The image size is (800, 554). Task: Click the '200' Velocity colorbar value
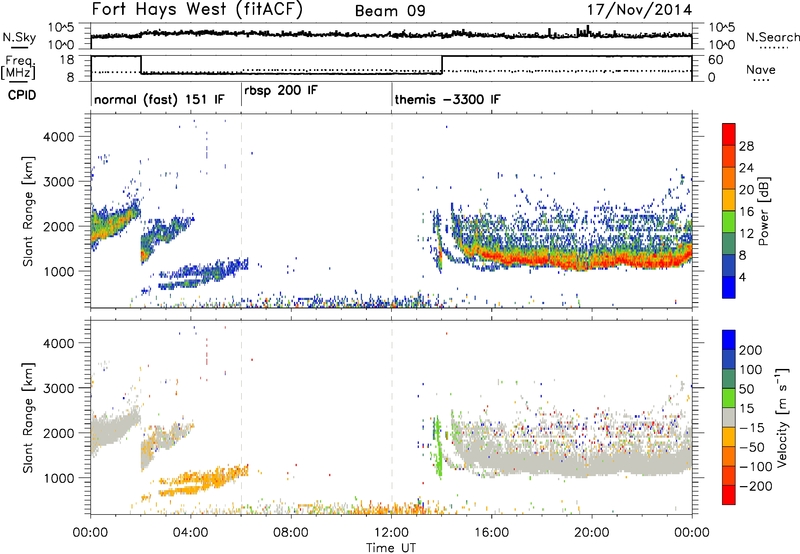click(751, 350)
